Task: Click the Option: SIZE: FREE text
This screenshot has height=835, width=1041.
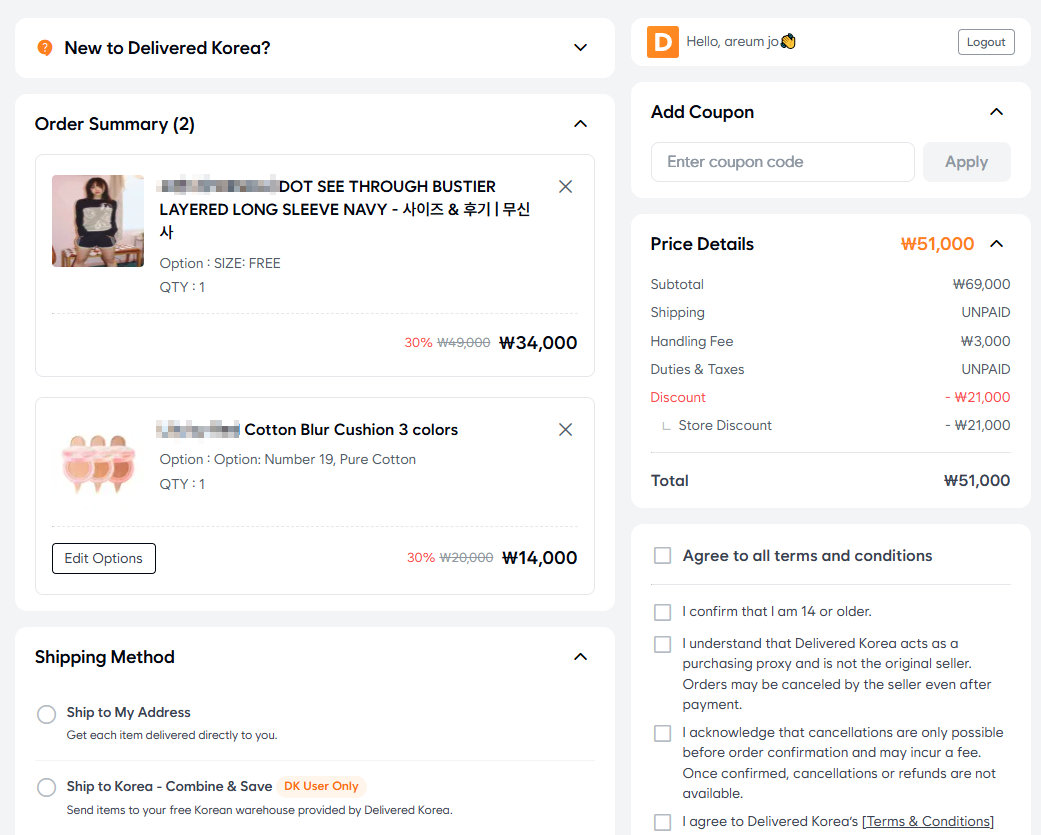Action: pyautogui.click(x=220, y=264)
